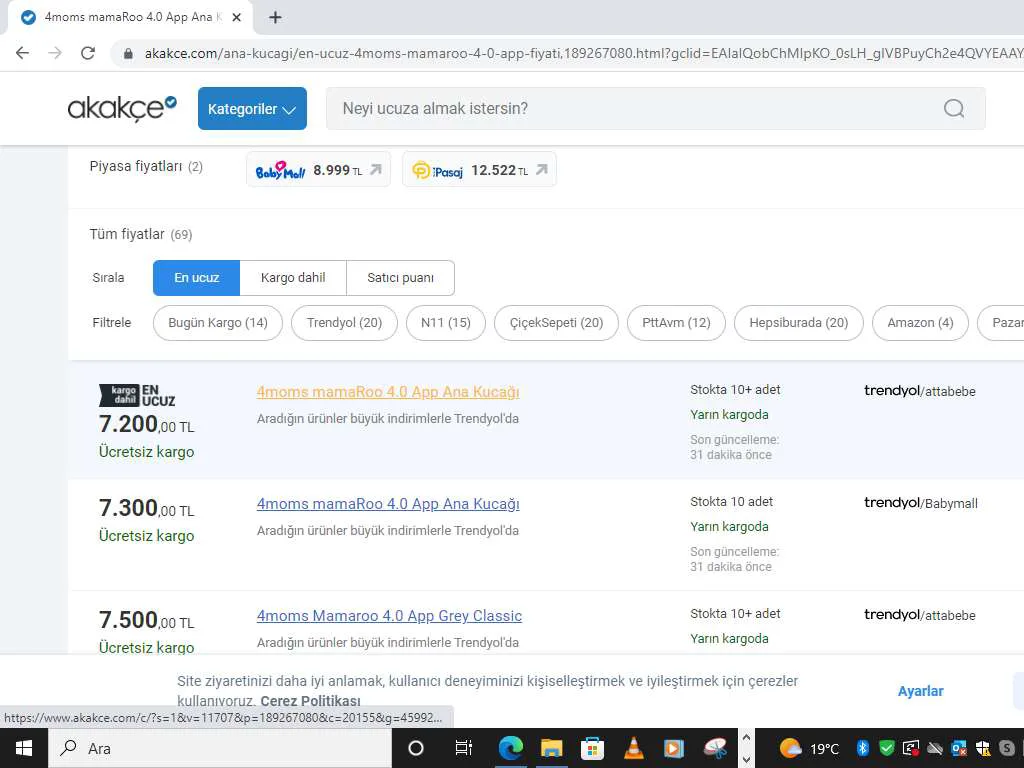
Task: Open Microsoft Store from taskbar
Action: tap(592, 748)
